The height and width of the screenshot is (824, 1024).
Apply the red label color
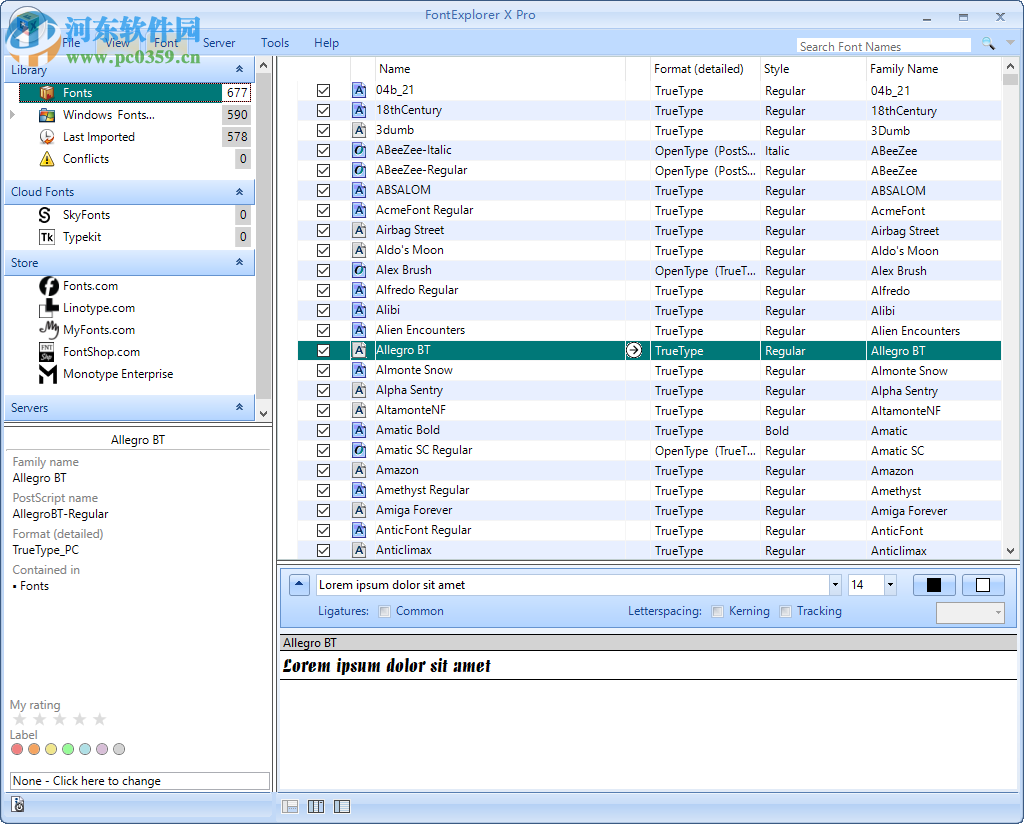pyautogui.click(x=17, y=749)
